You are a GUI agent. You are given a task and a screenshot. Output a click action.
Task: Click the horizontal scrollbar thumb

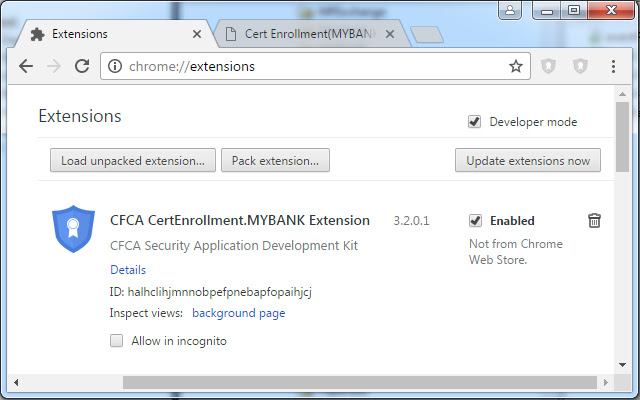pyautogui.click(x=360, y=382)
